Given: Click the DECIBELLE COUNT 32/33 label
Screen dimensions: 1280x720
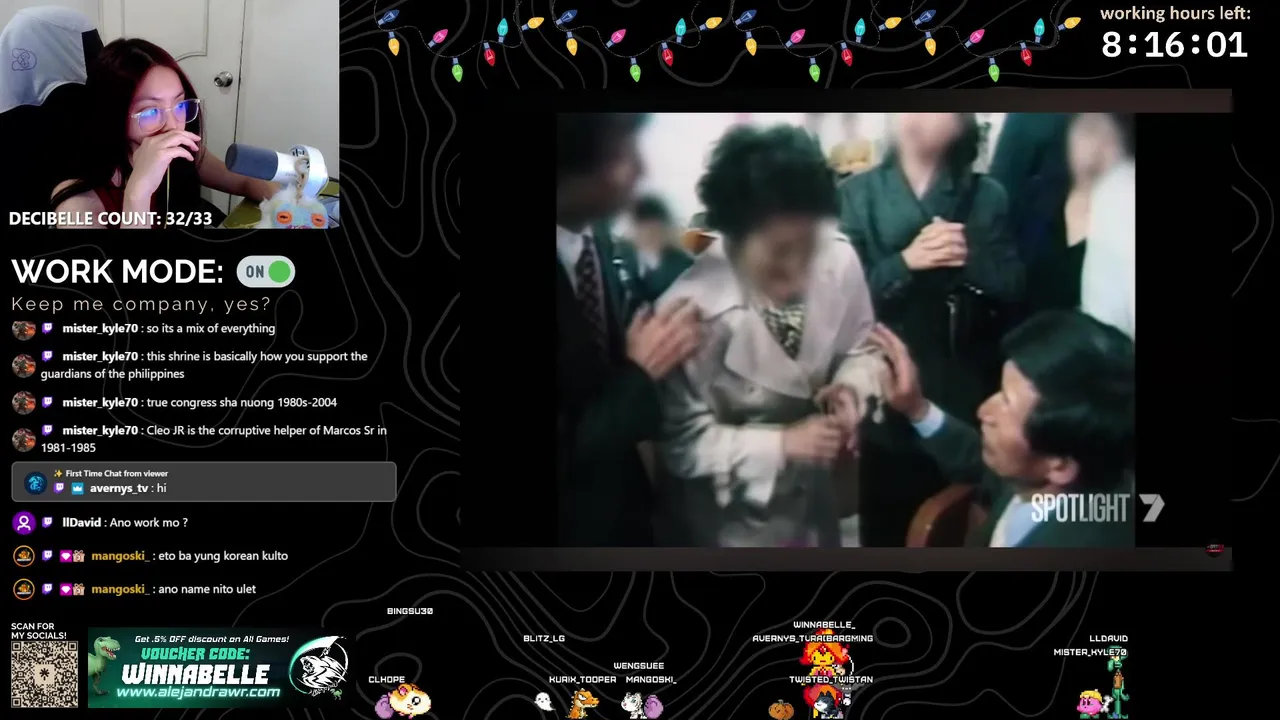Looking at the screenshot, I should click(x=110, y=218).
